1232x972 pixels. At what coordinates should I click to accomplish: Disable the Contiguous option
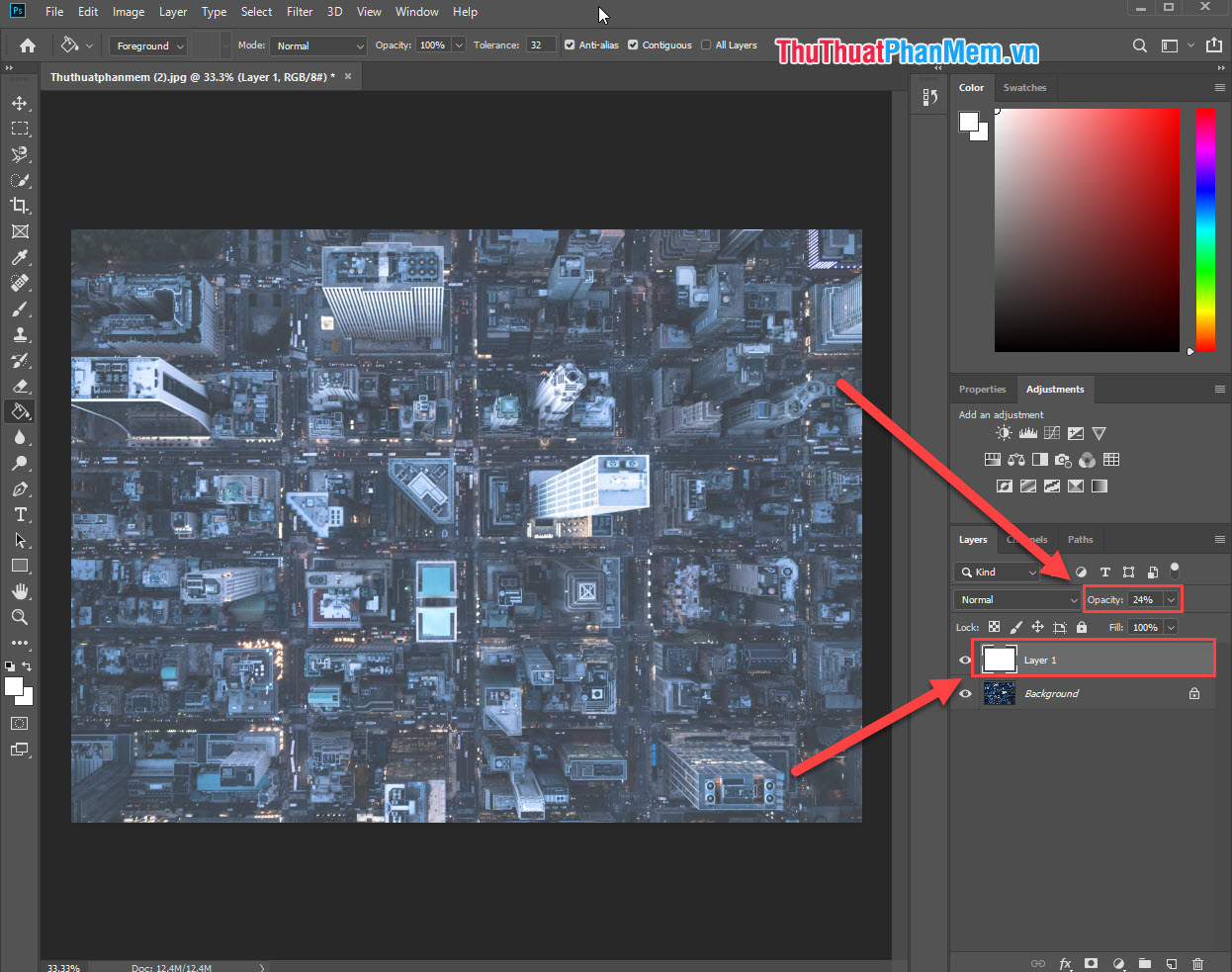tap(632, 44)
